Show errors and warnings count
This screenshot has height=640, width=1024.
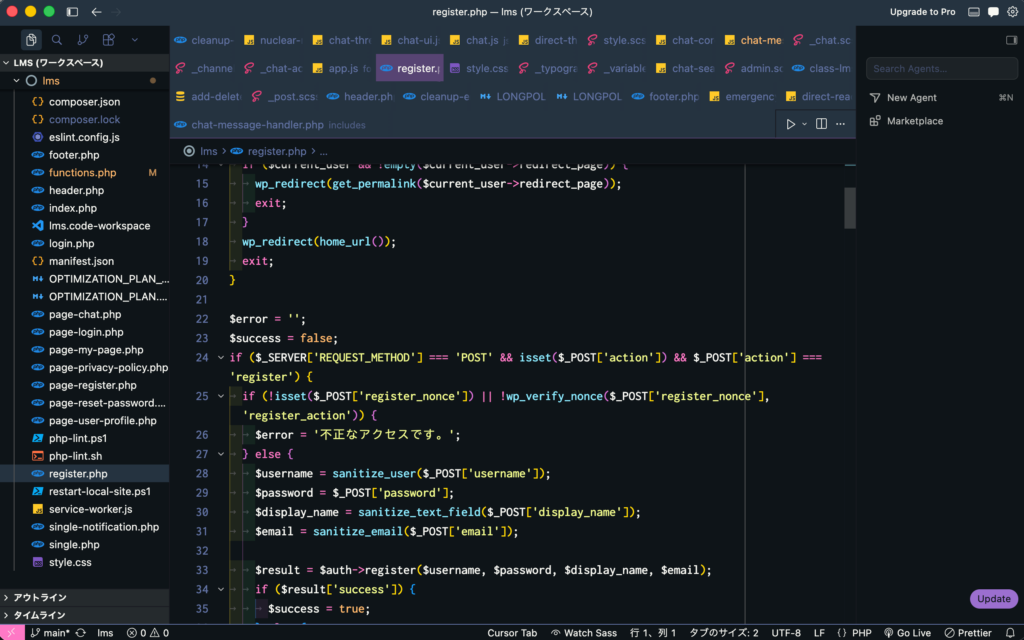(x=148, y=632)
